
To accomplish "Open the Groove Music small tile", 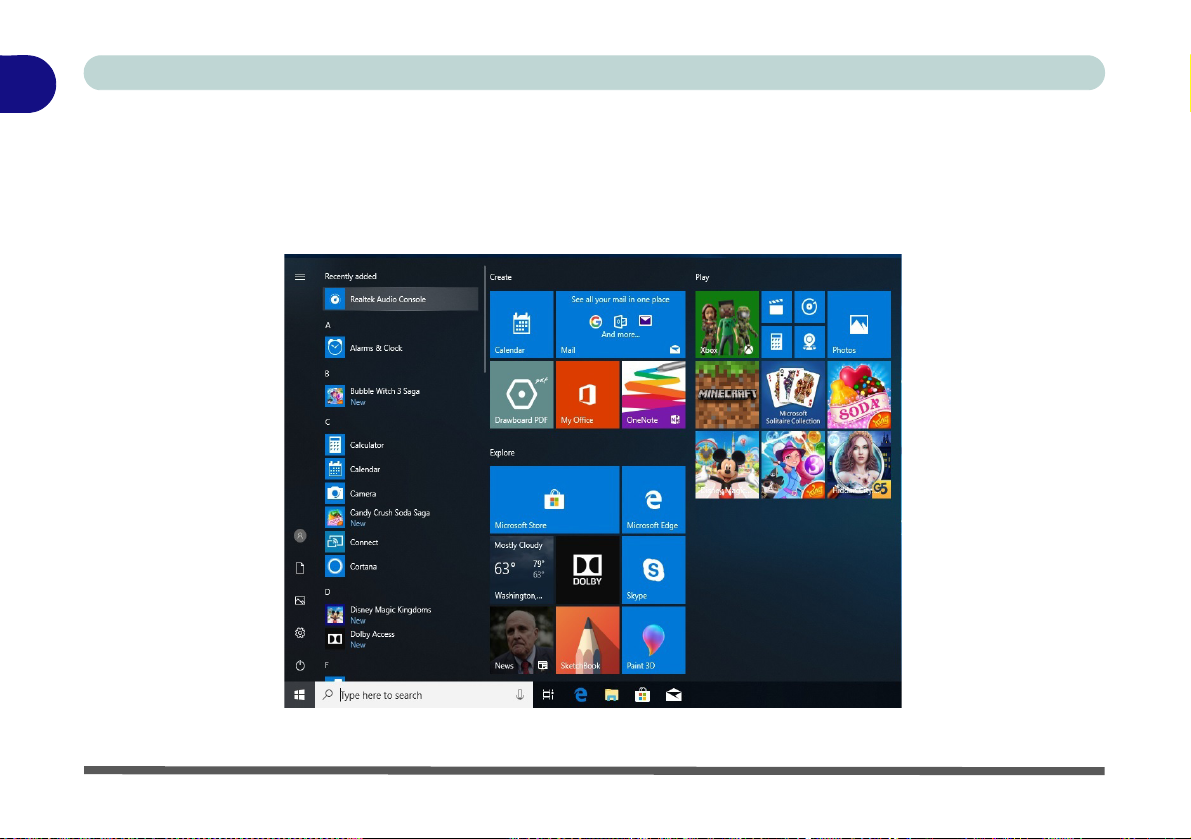I will pos(810,308).
